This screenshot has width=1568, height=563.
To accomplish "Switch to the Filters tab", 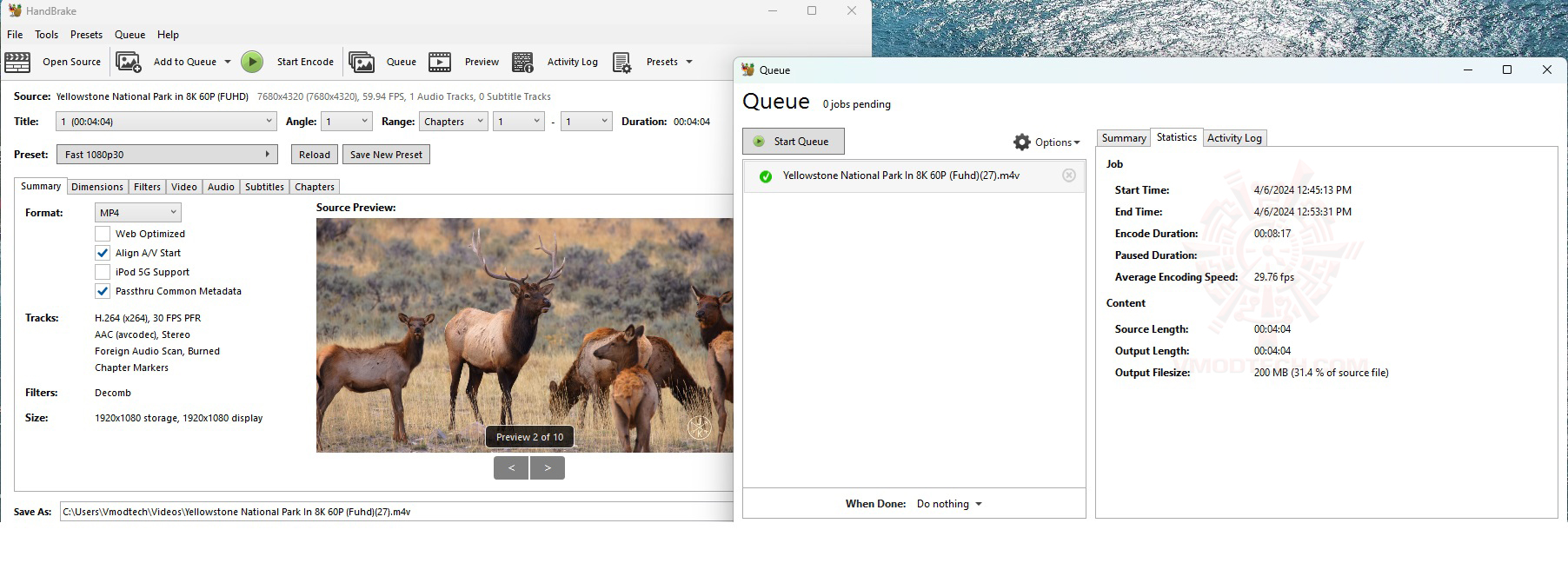I will click(147, 187).
